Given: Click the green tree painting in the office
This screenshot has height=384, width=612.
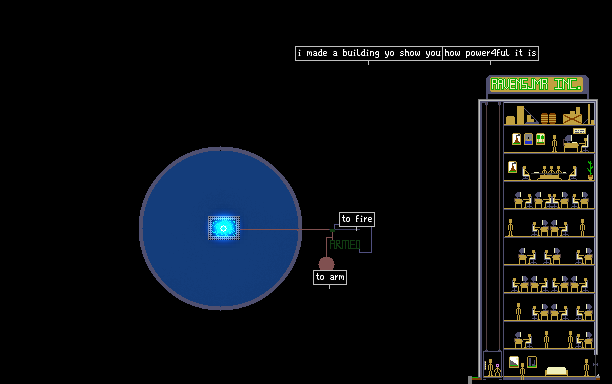Looking at the screenshot, I should pos(540,139).
